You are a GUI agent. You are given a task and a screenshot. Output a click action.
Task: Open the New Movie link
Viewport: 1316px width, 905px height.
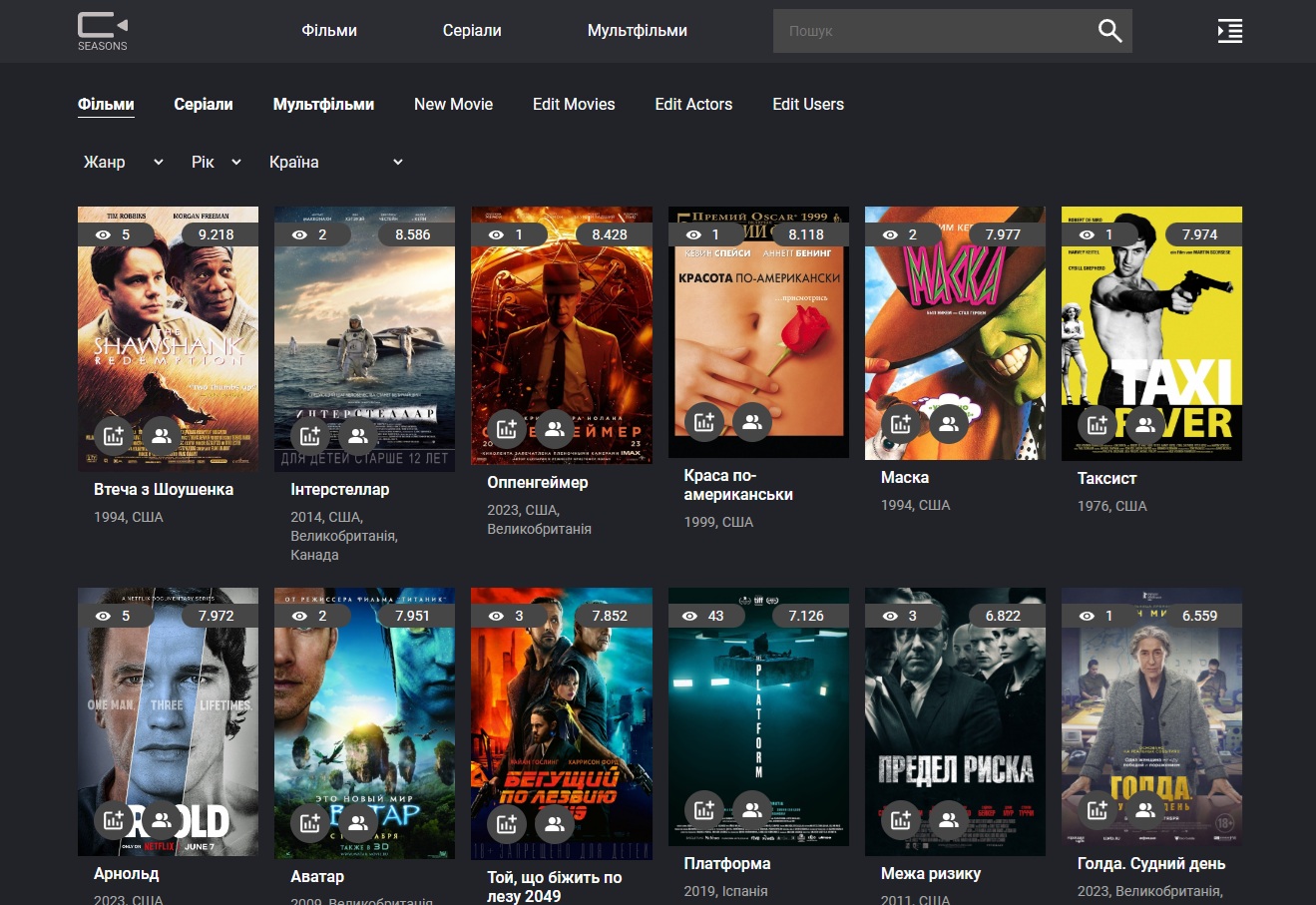pos(453,104)
